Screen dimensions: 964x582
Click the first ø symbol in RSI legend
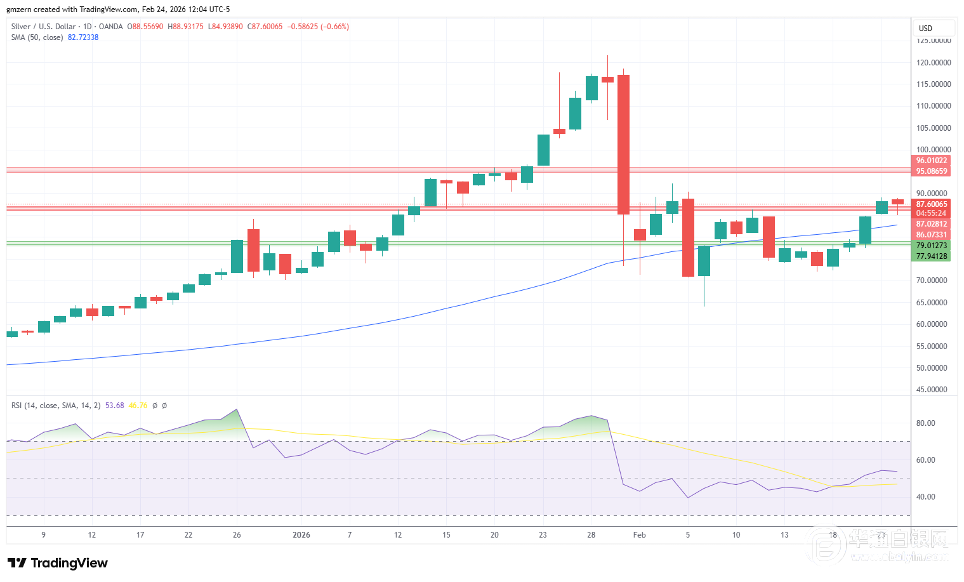click(154, 405)
